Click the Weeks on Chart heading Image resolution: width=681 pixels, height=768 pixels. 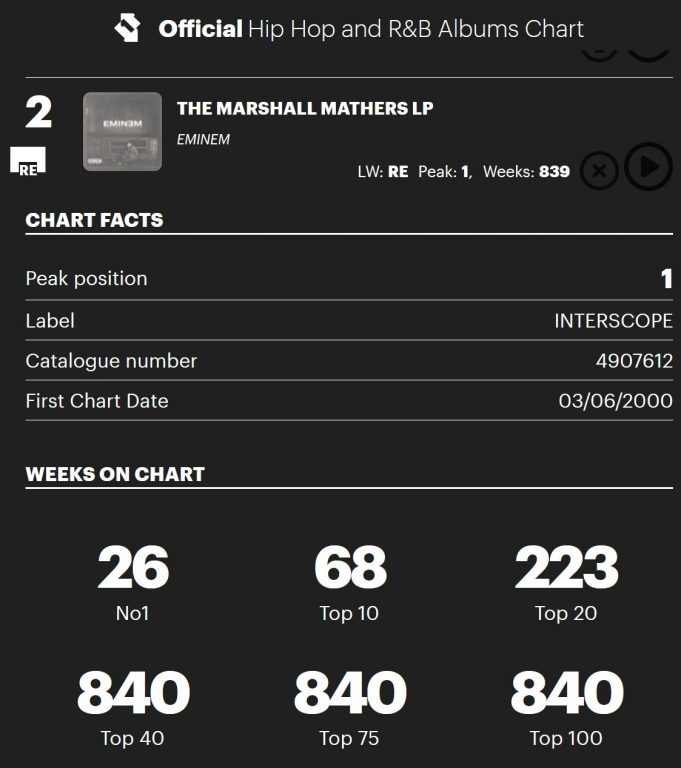point(115,474)
